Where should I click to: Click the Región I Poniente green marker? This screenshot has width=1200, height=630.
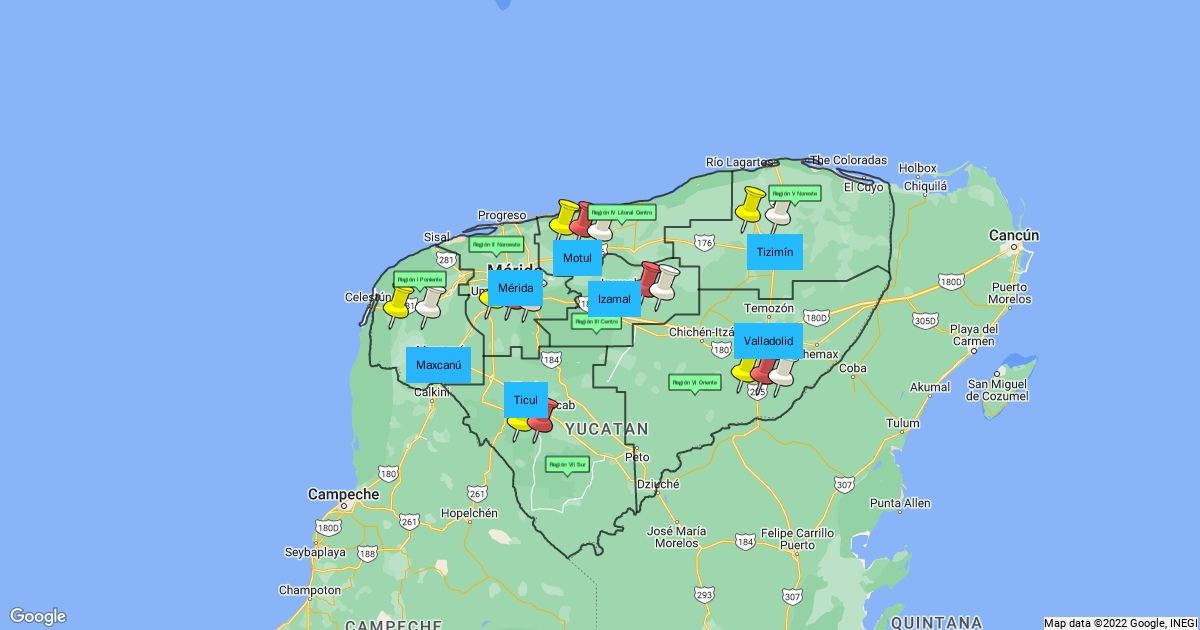coord(419,279)
